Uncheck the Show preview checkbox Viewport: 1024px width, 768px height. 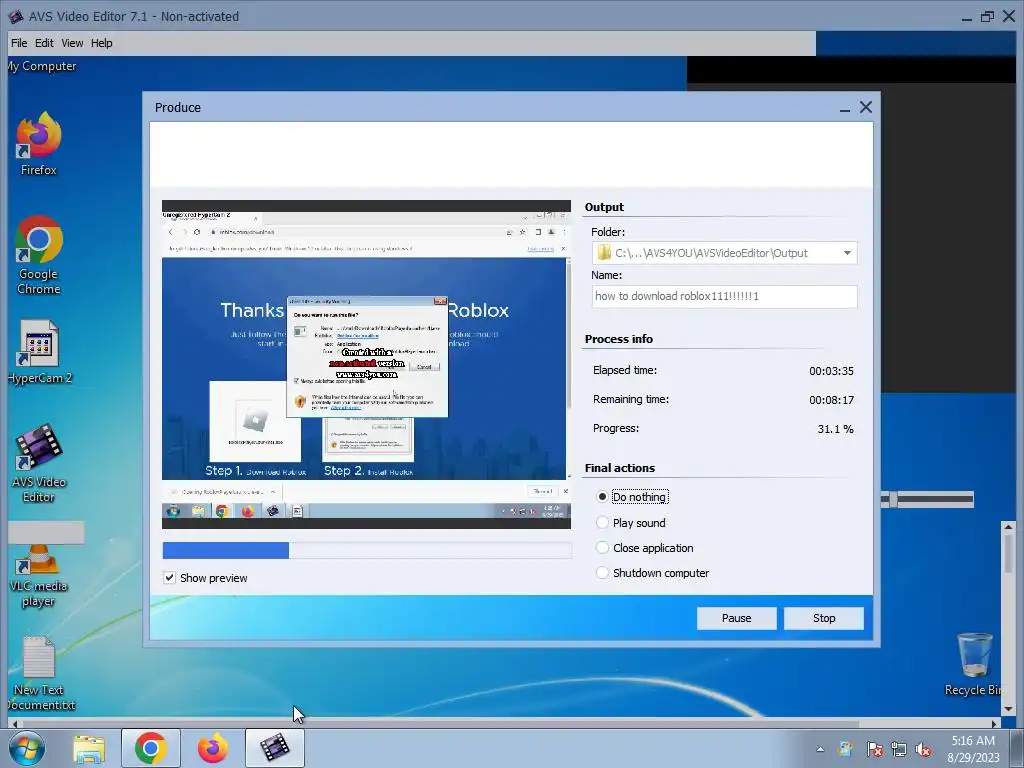(170, 578)
